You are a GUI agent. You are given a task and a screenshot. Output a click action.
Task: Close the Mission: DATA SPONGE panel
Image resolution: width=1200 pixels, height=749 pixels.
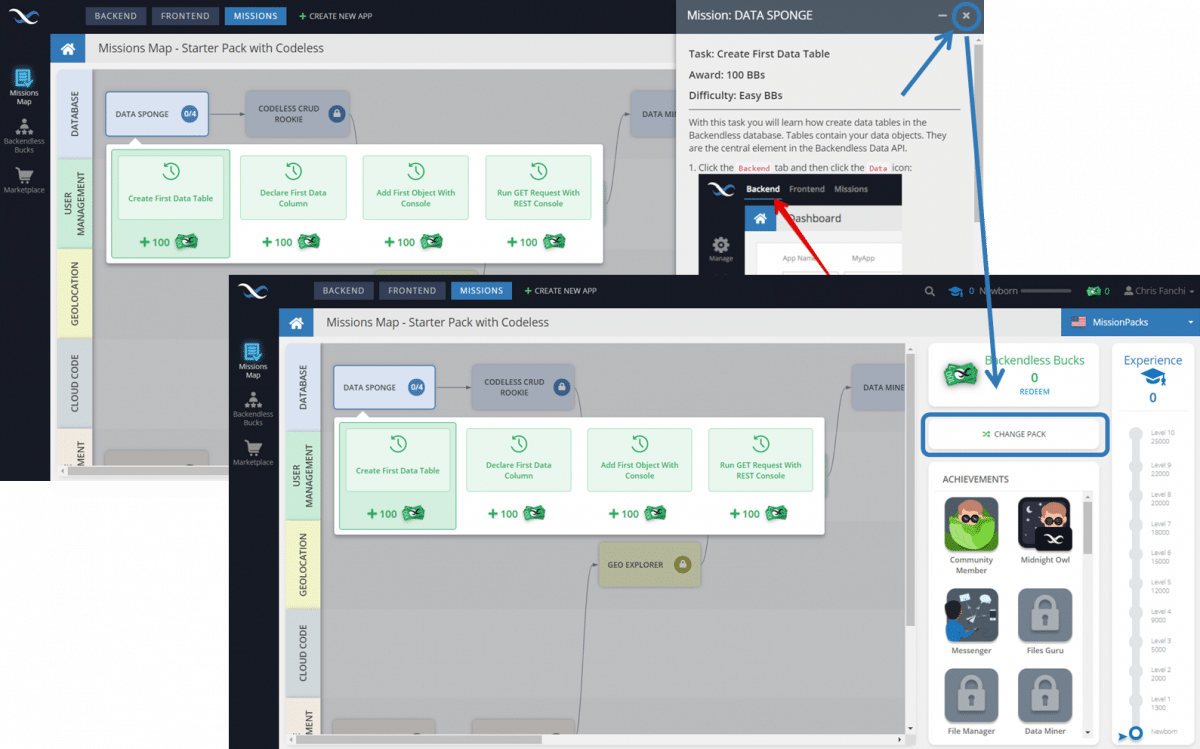click(x=966, y=16)
